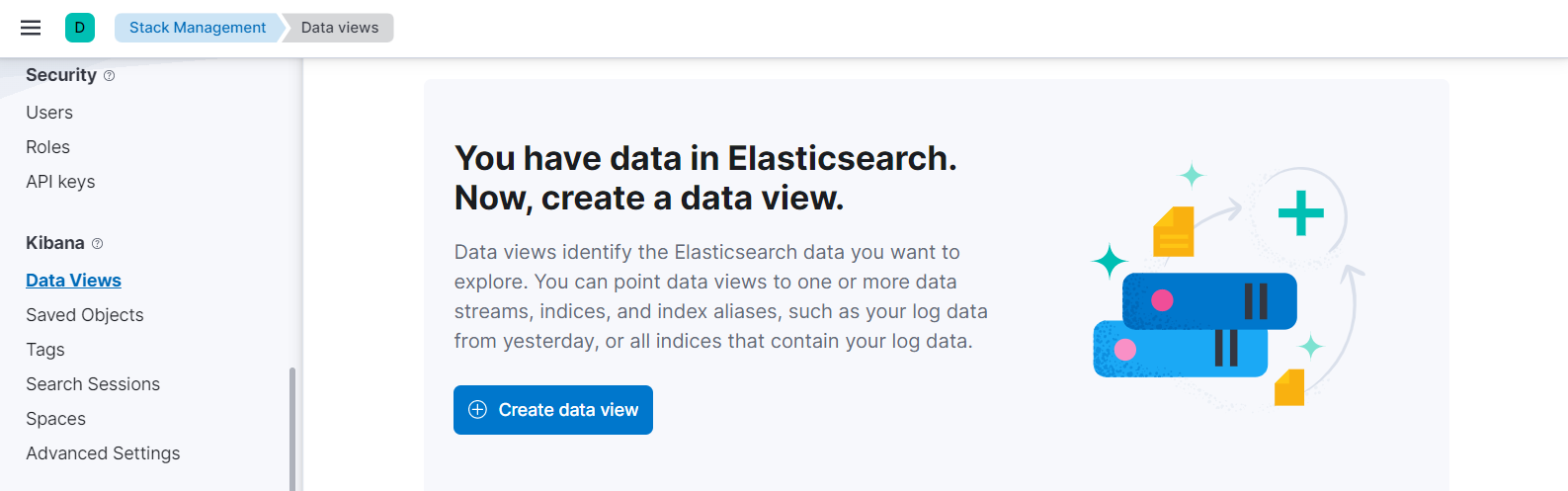This screenshot has width=1568, height=491.
Task: Open the Stack Management breadcrumb
Action: coord(197,28)
